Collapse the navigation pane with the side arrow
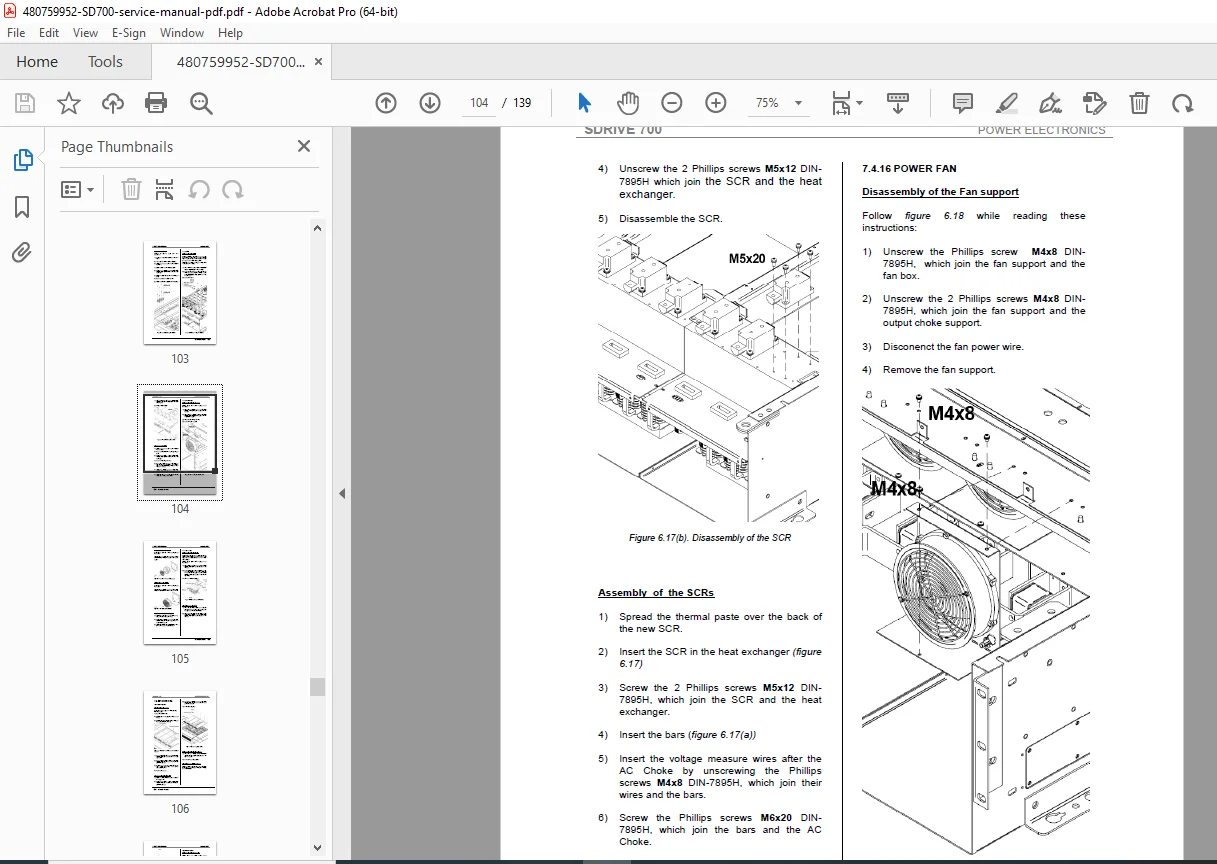 pyautogui.click(x=342, y=493)
